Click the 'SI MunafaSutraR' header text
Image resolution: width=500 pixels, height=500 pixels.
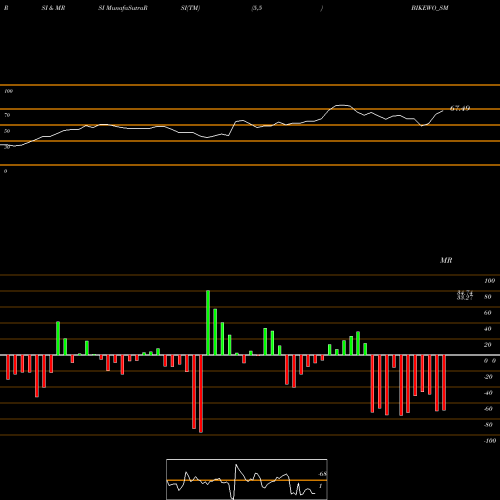pos(123,8)
